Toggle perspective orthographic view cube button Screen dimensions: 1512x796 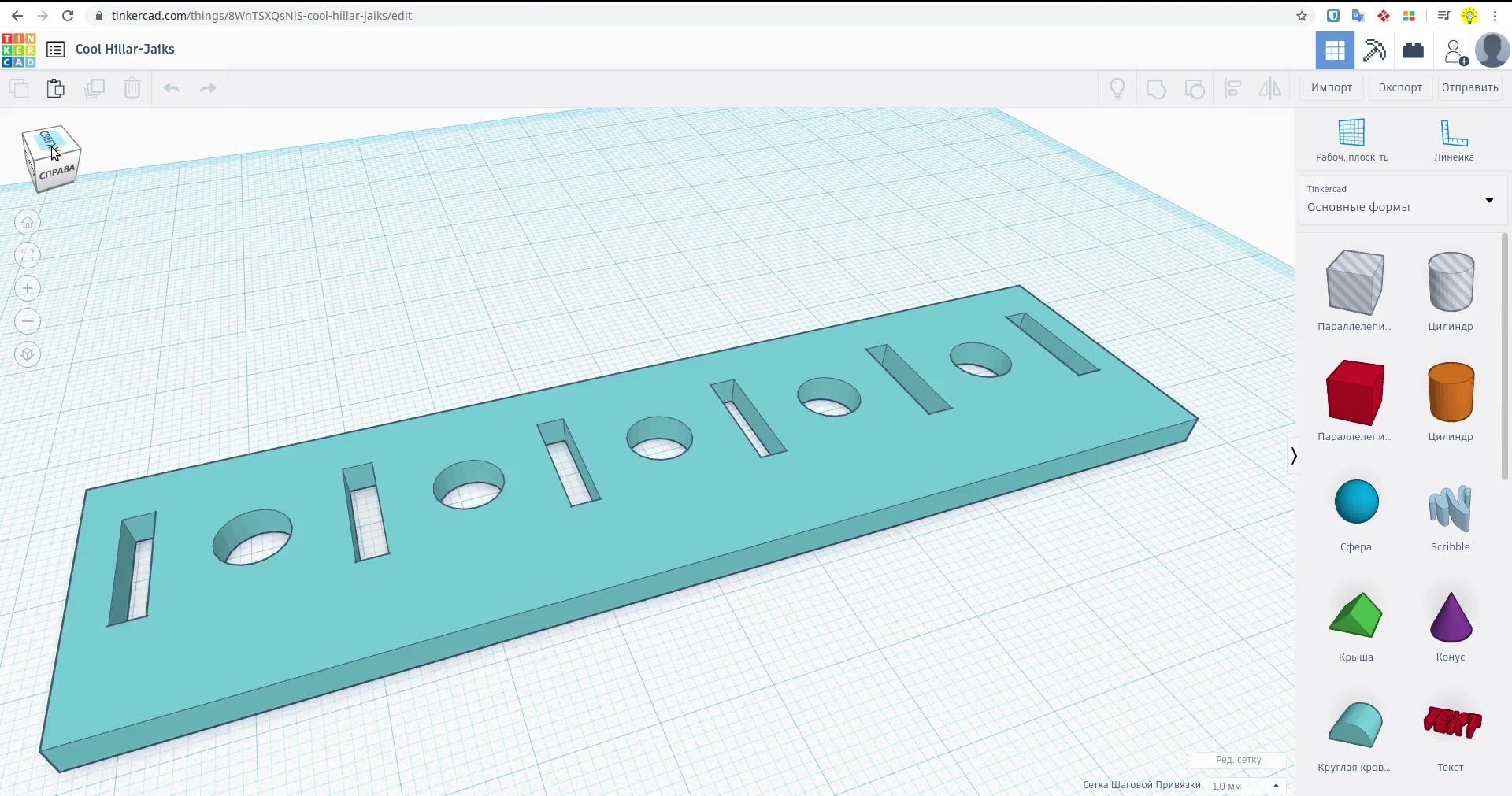(x=28, y=354)
